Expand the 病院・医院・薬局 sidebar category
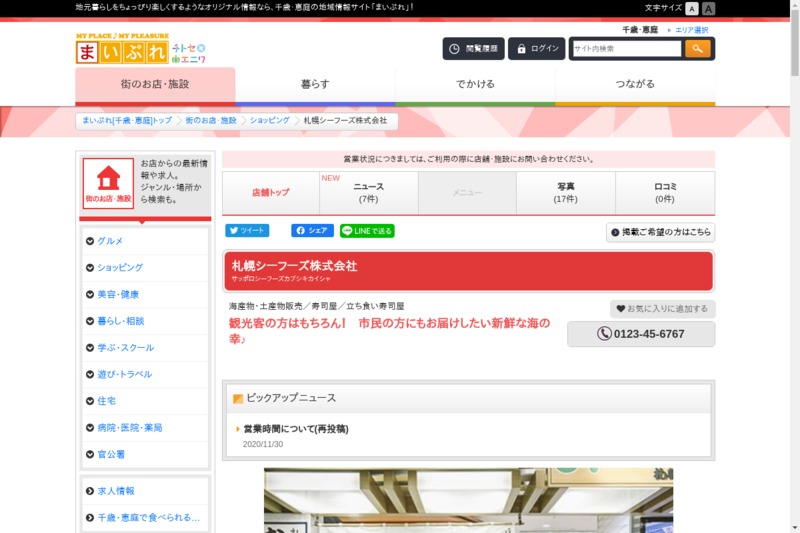Viewport: 800px width, 533px height. click(129, 428)
